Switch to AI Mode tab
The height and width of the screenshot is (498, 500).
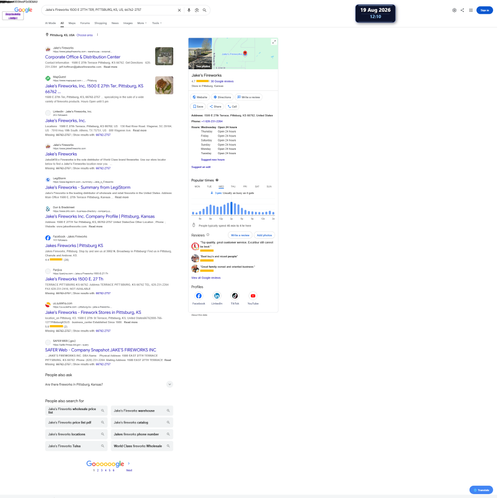50,23
